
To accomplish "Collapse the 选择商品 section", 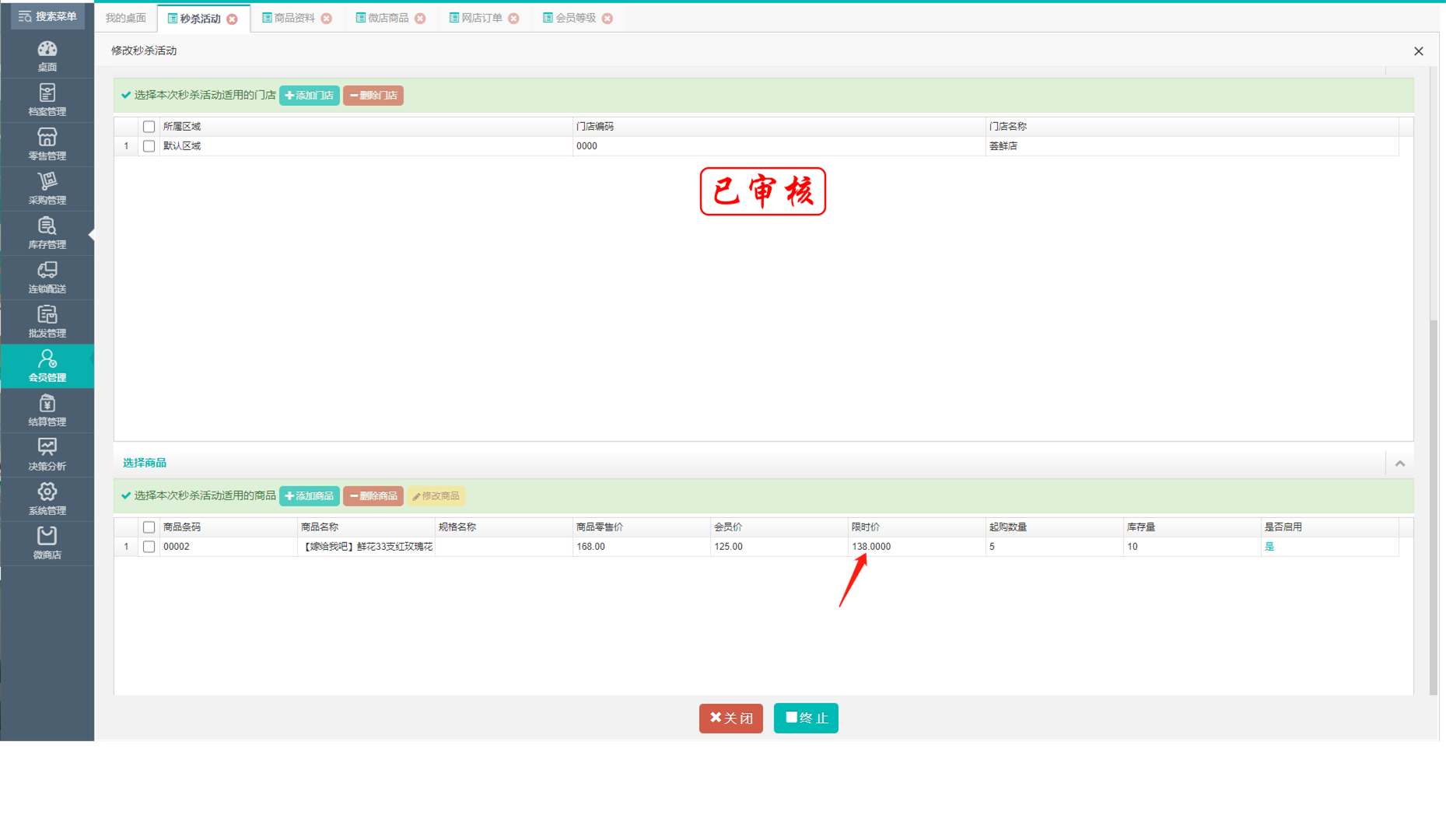I will click(x=1400, y=464).
